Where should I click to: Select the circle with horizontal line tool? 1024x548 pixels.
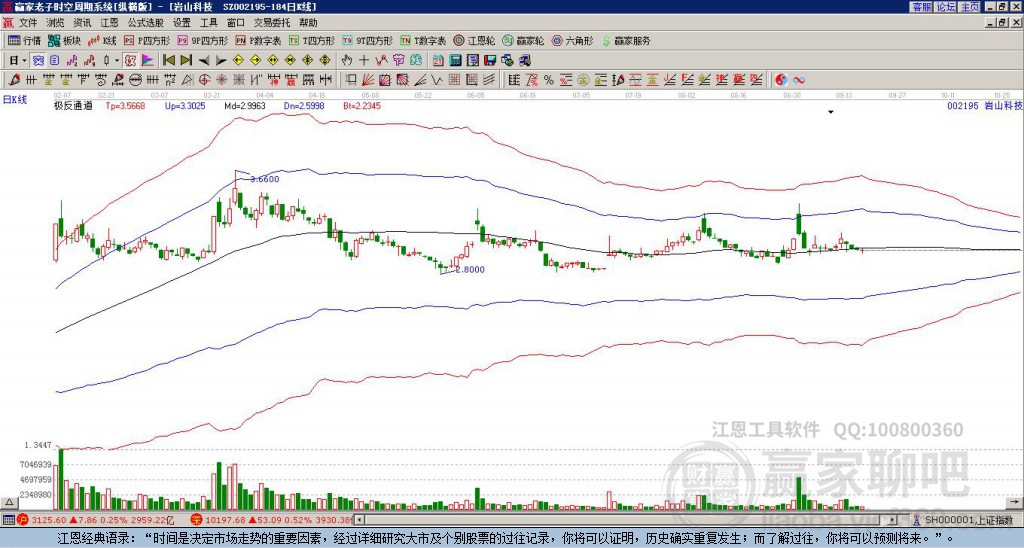tap(135, 80)
